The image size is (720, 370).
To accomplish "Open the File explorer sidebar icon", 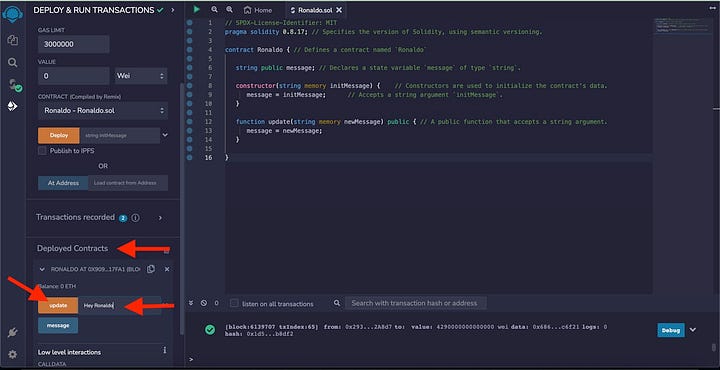I will [x=13, y=40].
